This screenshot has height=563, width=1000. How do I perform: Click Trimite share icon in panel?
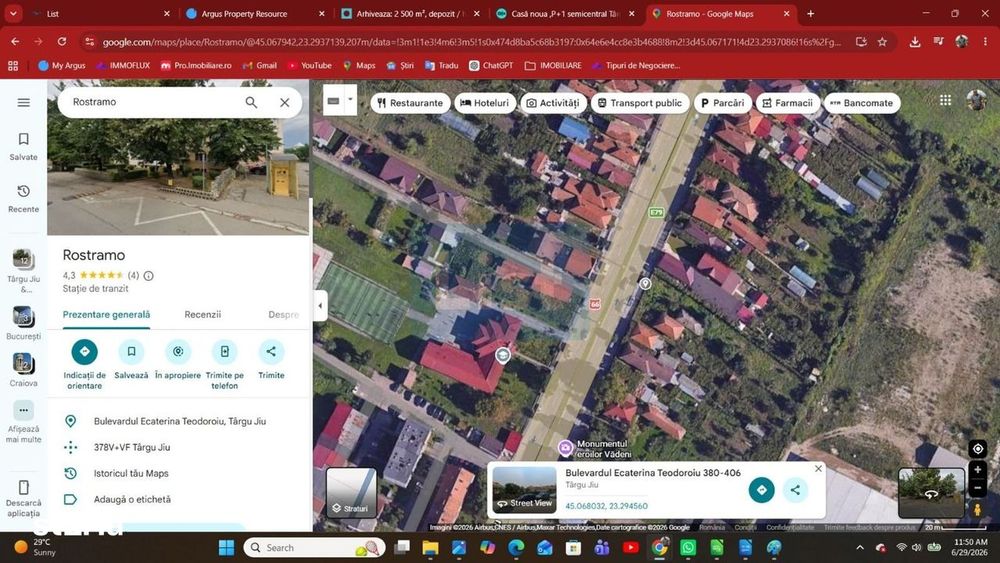tap(271, 351)
